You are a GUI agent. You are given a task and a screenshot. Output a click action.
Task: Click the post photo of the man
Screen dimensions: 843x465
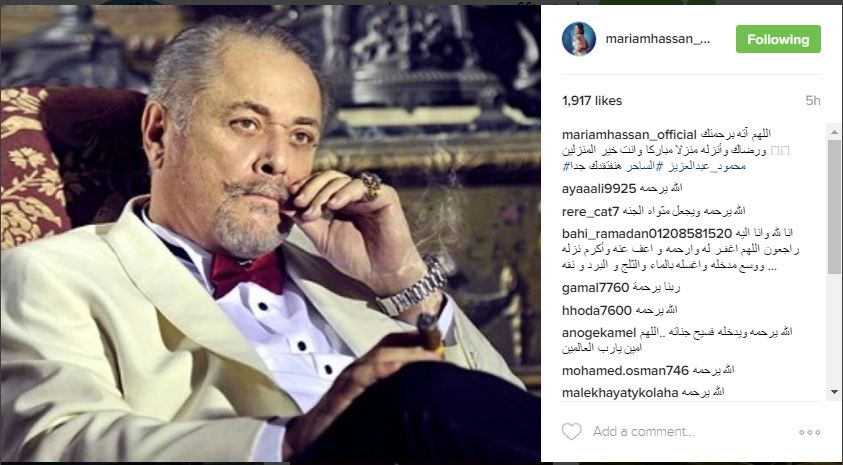[x=270, y=233]
